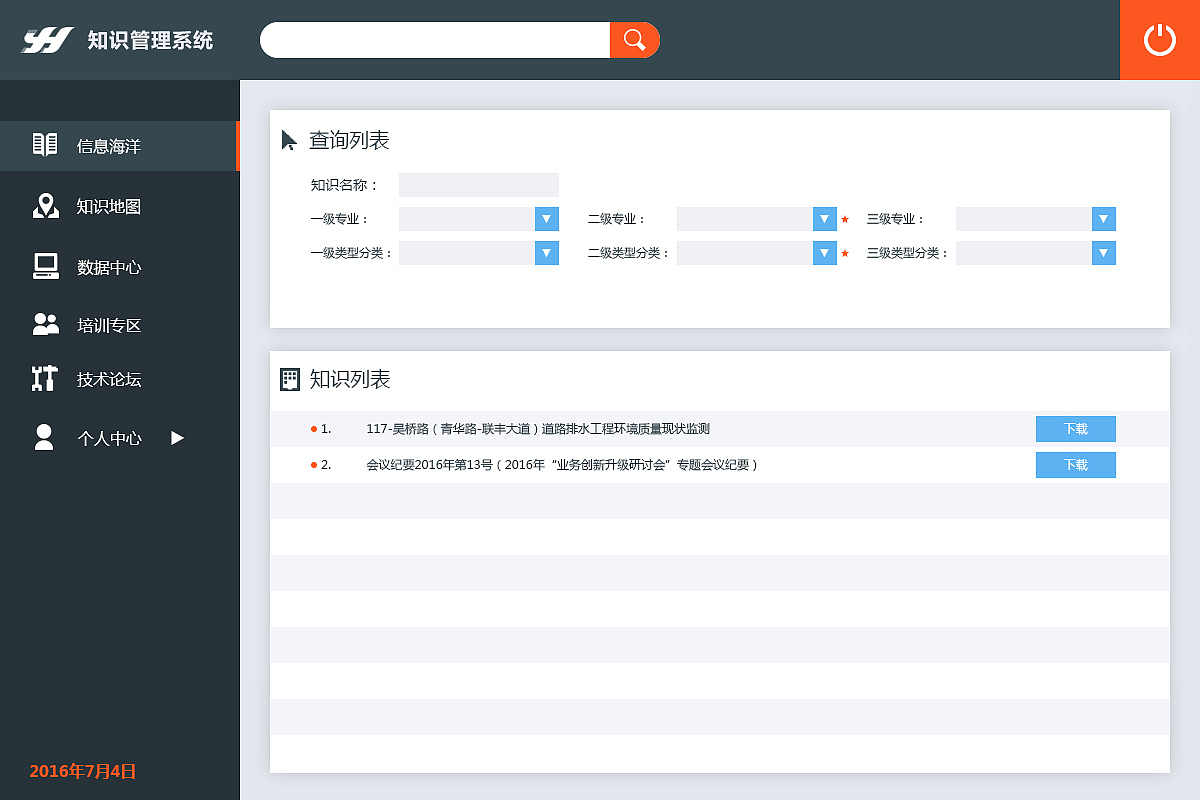
Task: Select the 信息海洋 book icon in the sidebar
Action: (44, 145)
